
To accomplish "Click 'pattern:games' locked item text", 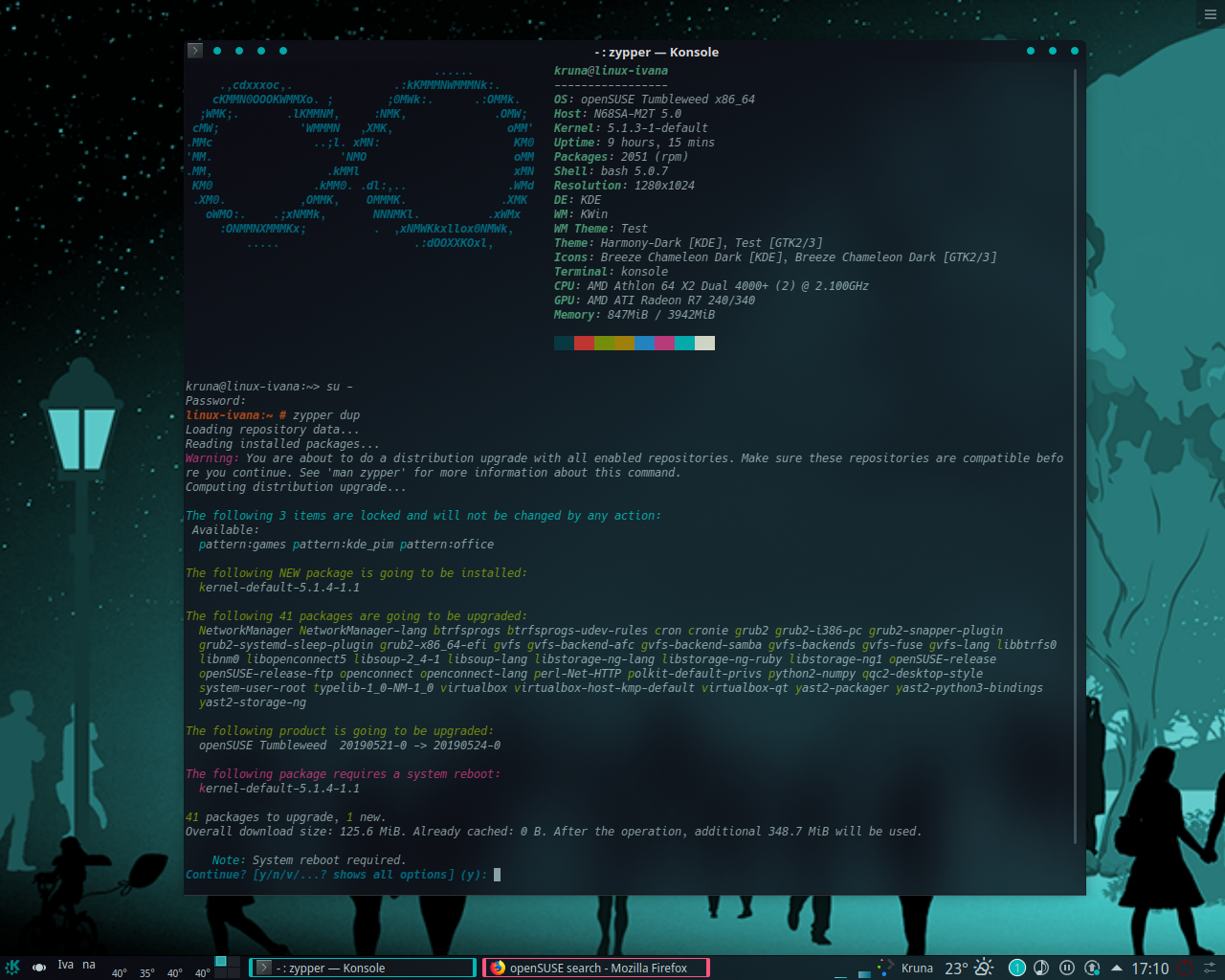I will 242,545.
